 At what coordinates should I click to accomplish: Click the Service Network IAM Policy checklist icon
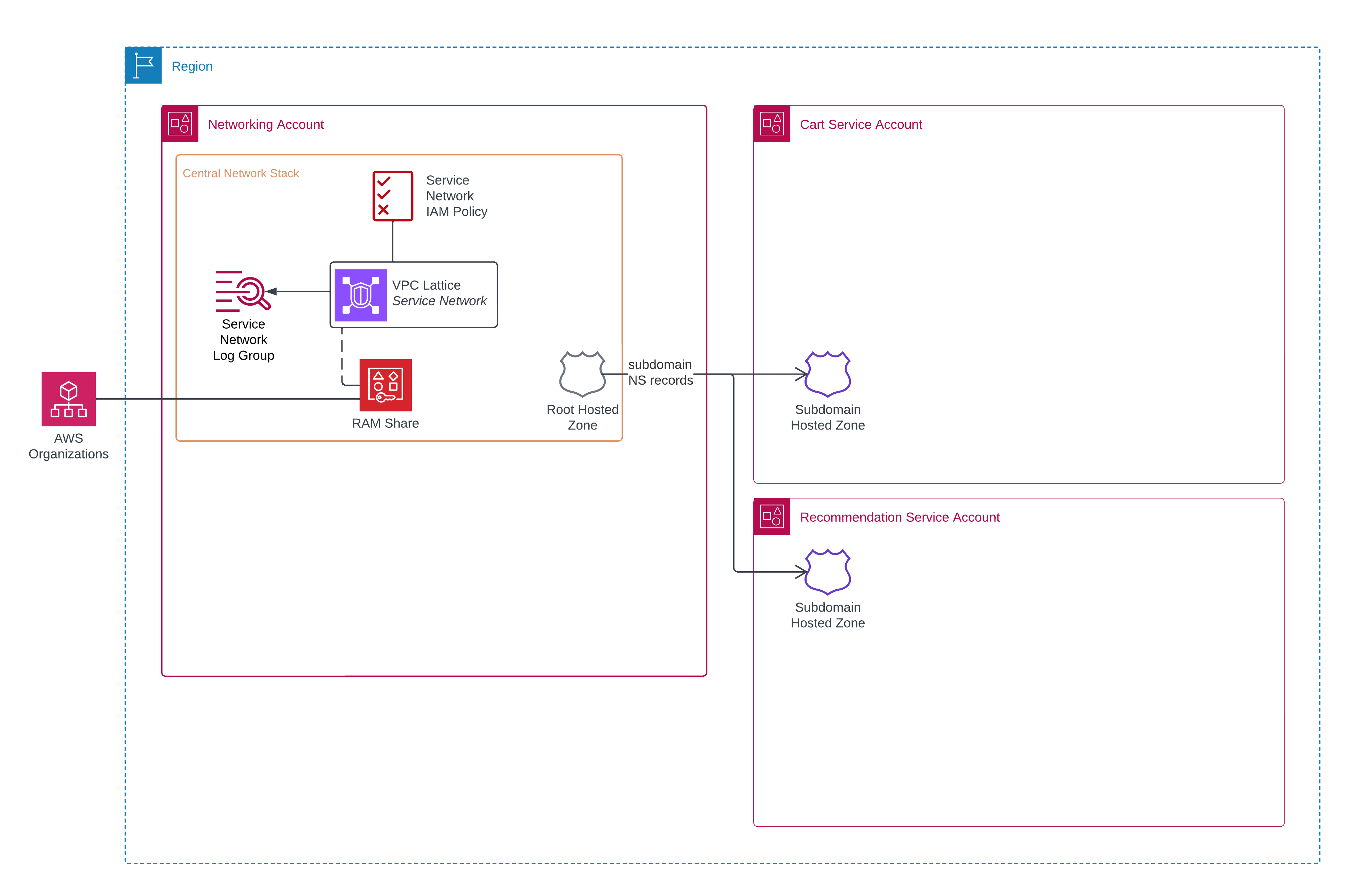[x=393, y=196]
